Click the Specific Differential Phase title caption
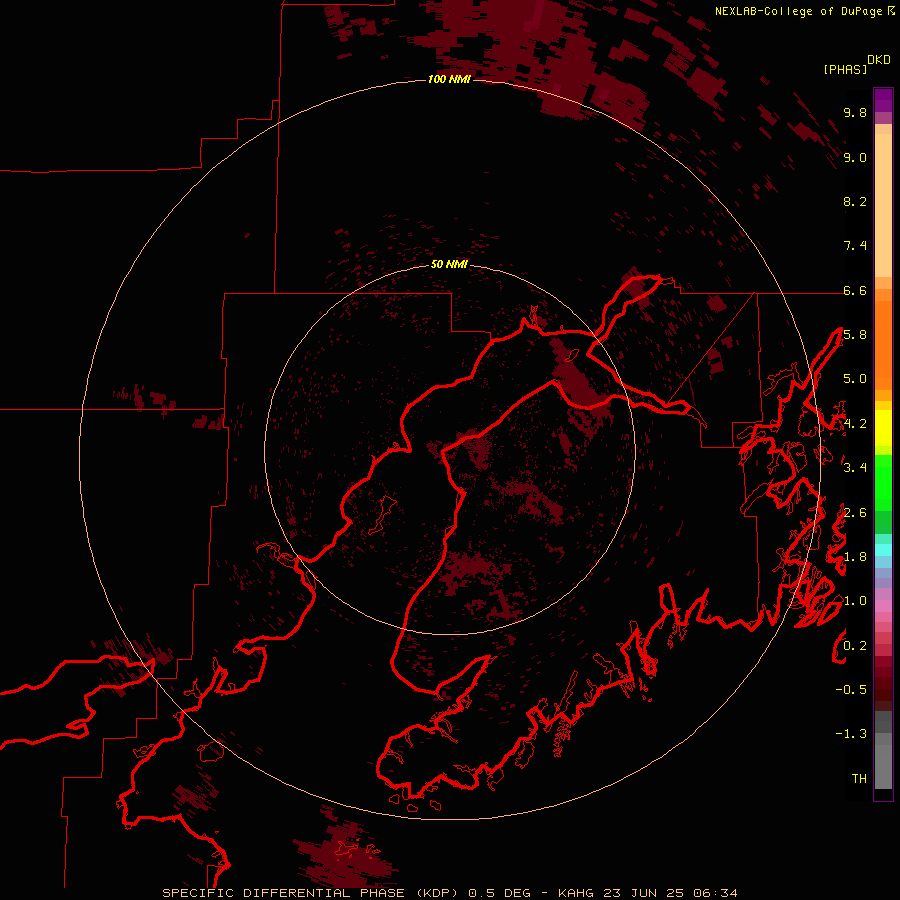 coord(309,893)
